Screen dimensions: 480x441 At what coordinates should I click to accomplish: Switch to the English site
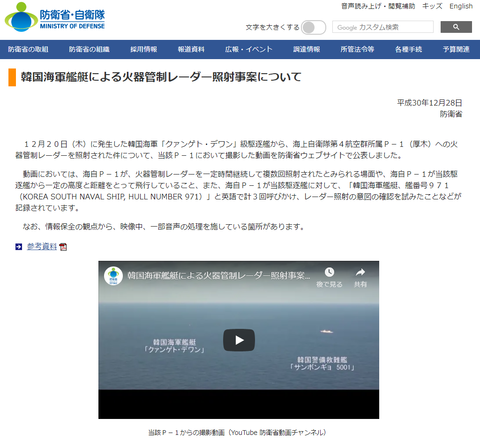click(461, 6)
